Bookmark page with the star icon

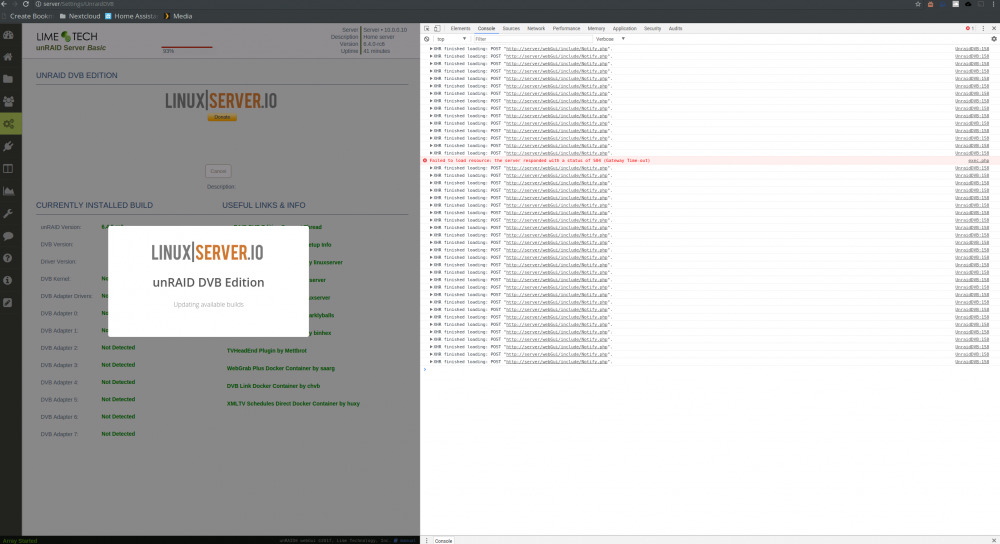pyautogui.click(x=918, y=4)
